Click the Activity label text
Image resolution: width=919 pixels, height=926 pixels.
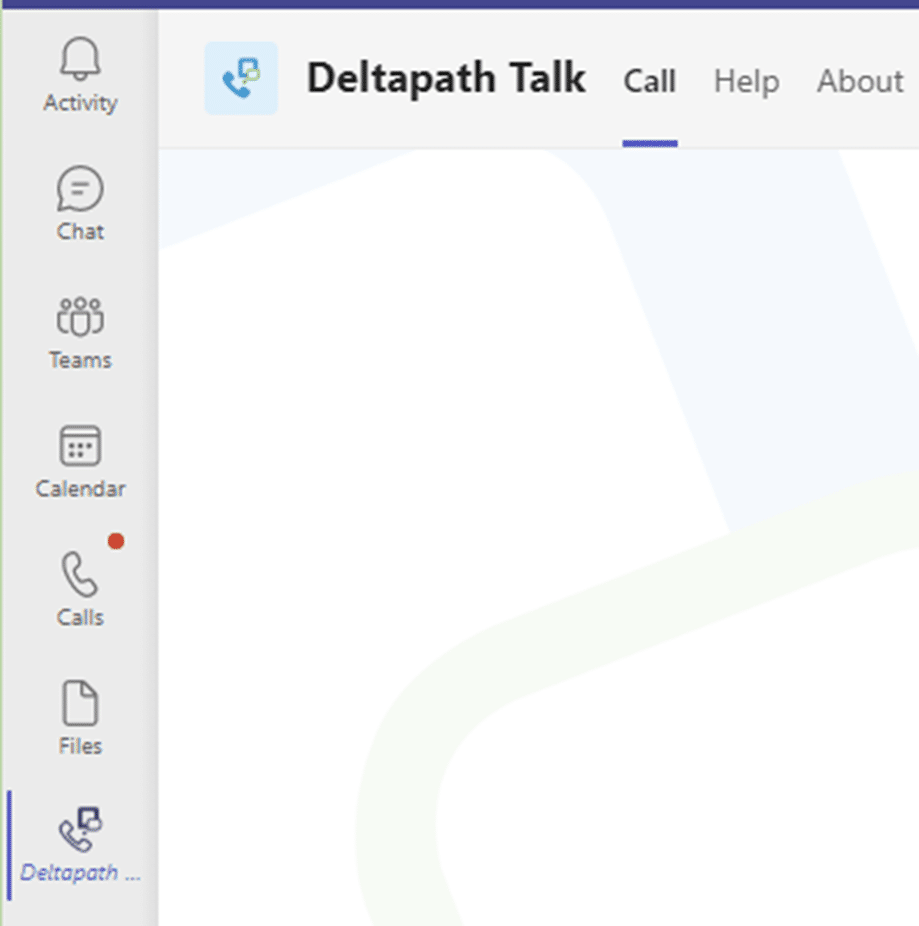80,102
